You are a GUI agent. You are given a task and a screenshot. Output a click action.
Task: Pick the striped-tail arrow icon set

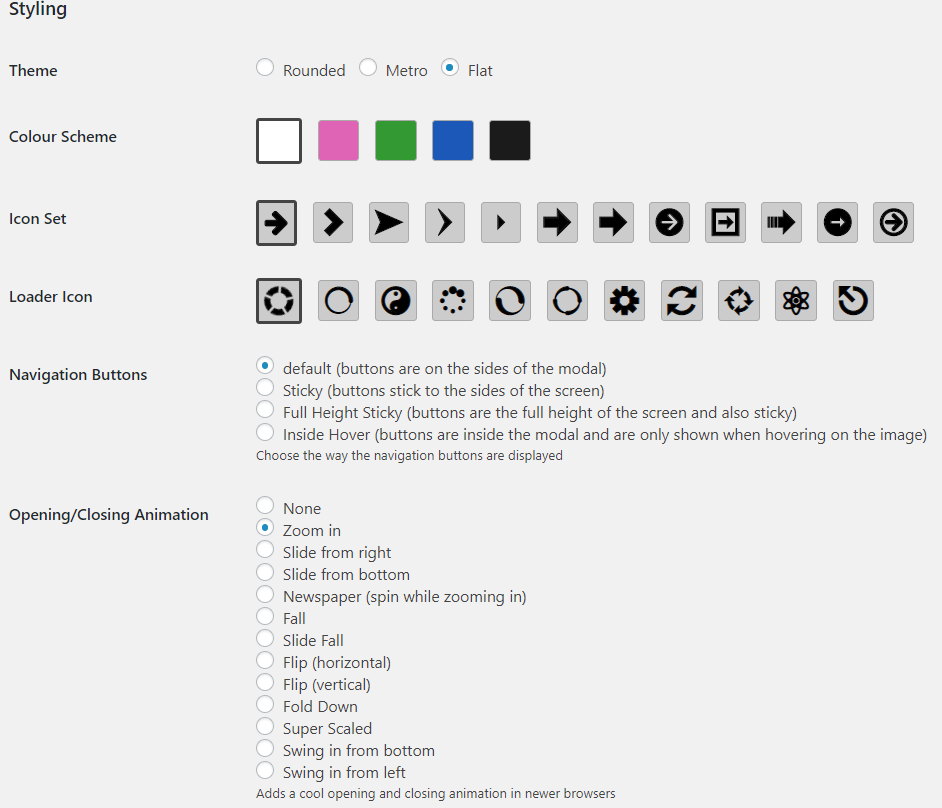pyautogui.click(x=781, y=223)
